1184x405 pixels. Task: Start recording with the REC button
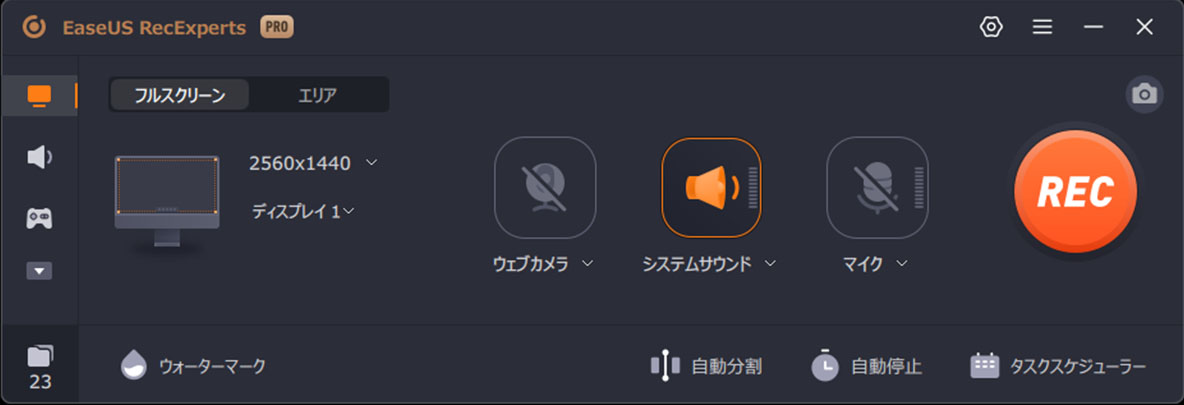[x=1075, y=191]
